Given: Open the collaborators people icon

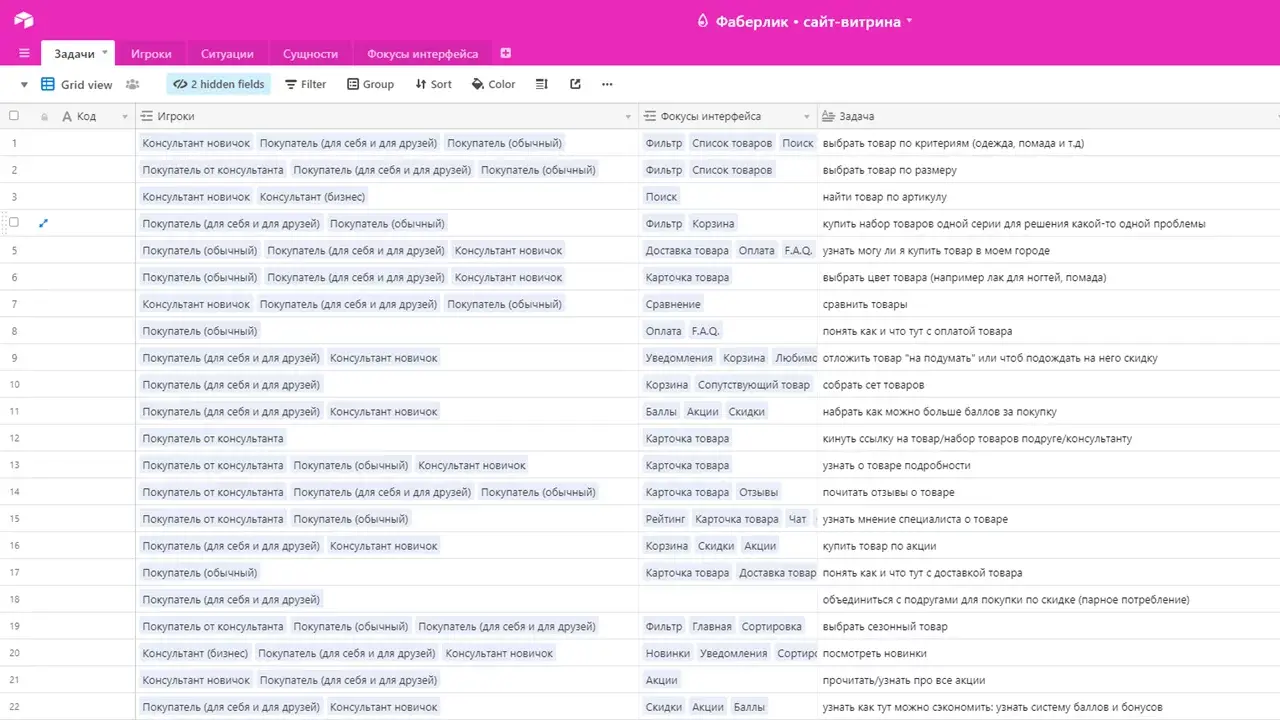Looking at the screenshot, I should [132, 84].
